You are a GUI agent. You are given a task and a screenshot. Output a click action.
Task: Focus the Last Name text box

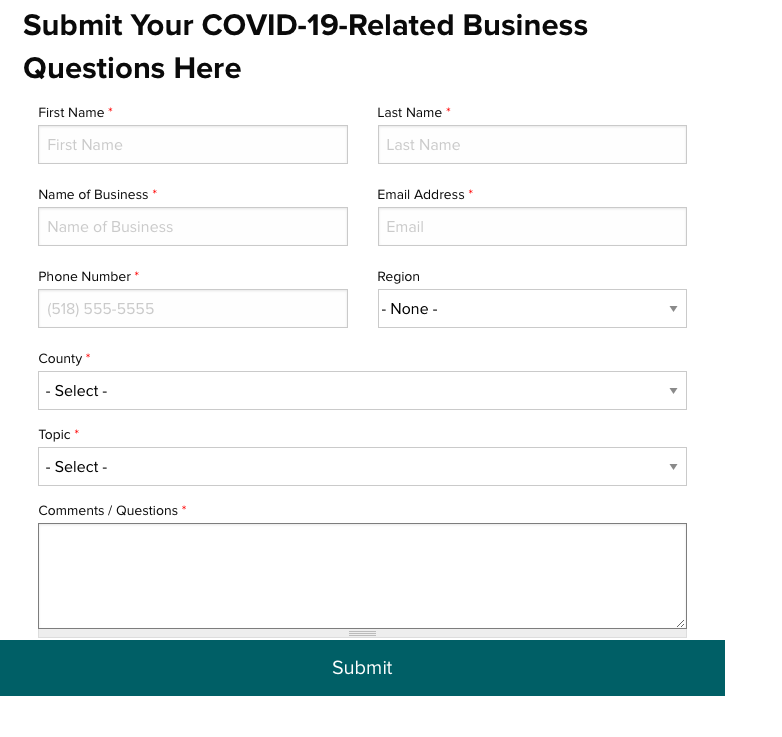531,145
